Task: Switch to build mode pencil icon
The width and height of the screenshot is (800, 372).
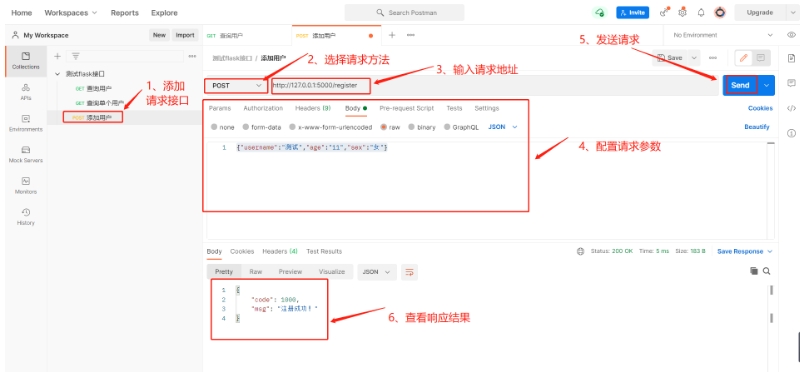Action: pos(743,58)
